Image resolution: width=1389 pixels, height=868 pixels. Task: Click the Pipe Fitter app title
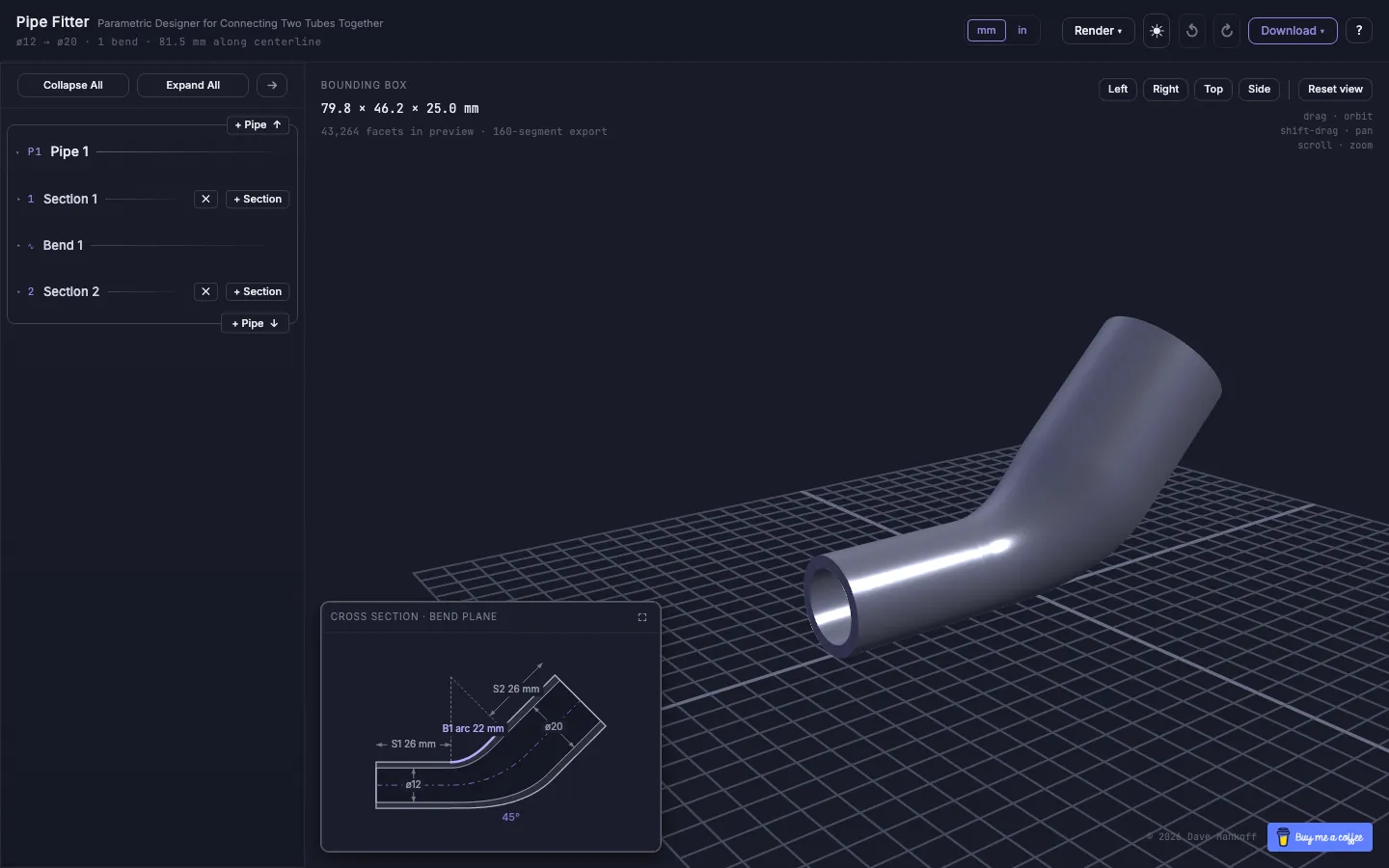[52, 22]
